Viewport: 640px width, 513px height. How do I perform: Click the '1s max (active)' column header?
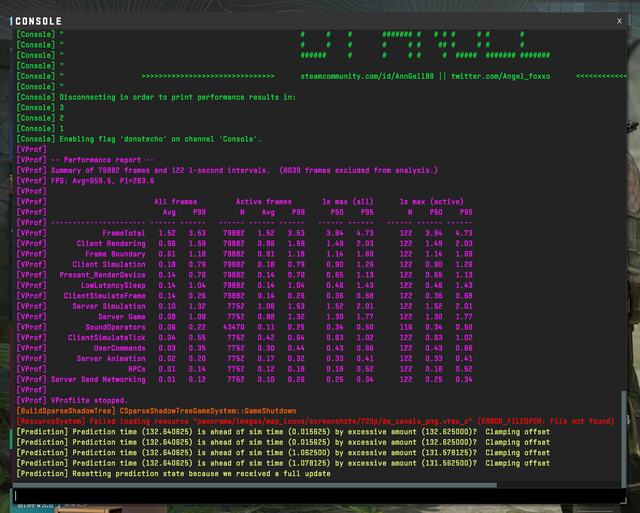point(431,202)
